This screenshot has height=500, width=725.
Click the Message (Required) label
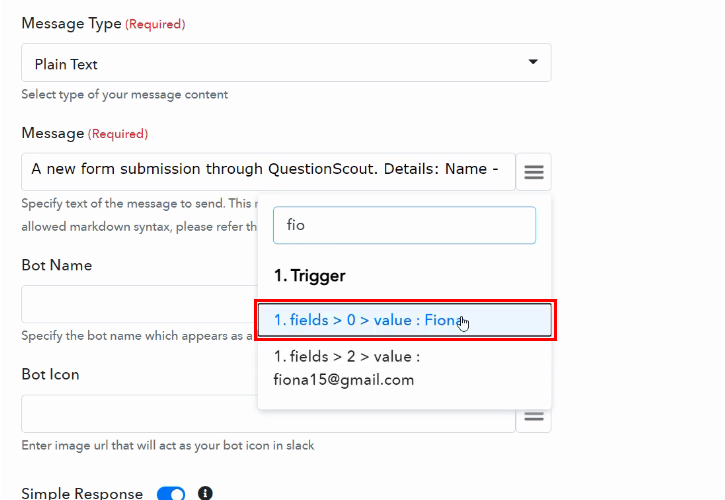[85, 133]
